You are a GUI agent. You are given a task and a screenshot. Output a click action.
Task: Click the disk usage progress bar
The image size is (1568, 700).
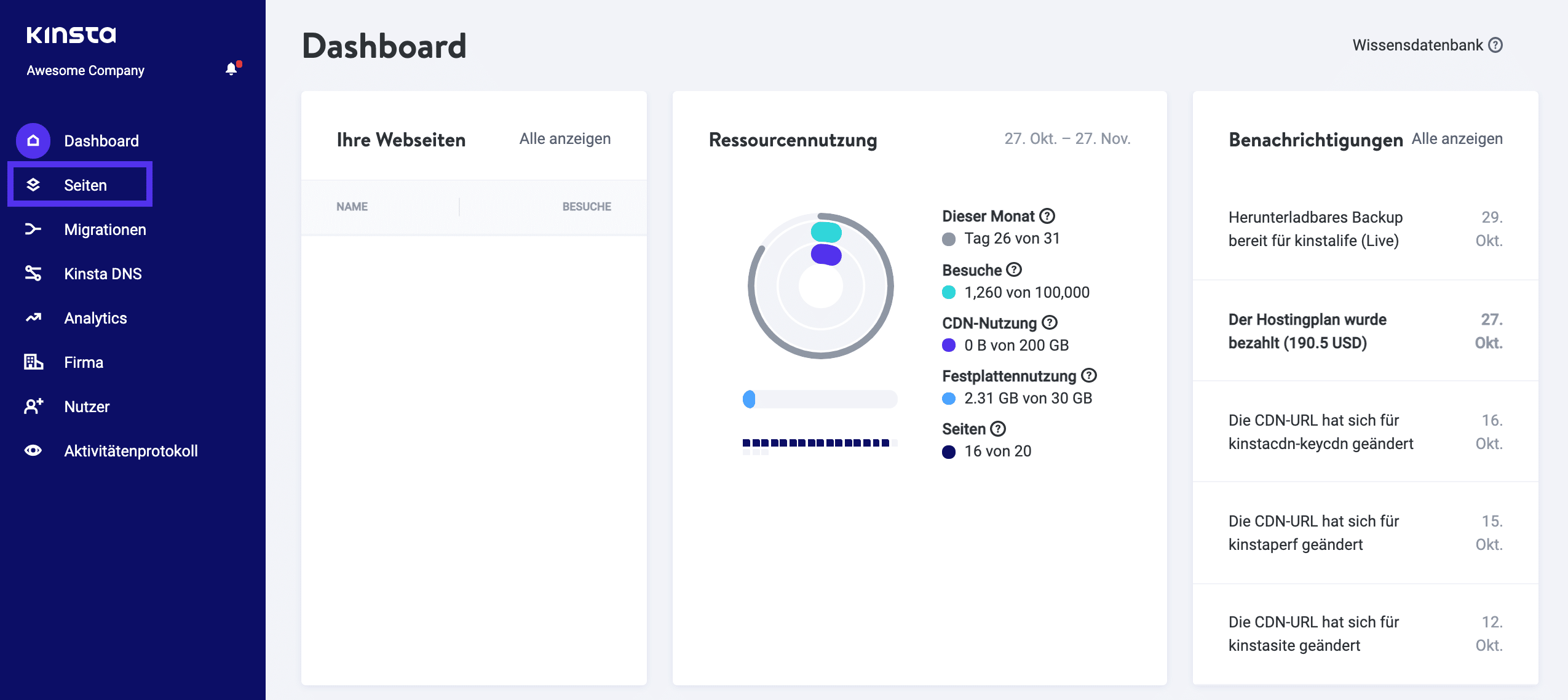[x=821, y=400]
